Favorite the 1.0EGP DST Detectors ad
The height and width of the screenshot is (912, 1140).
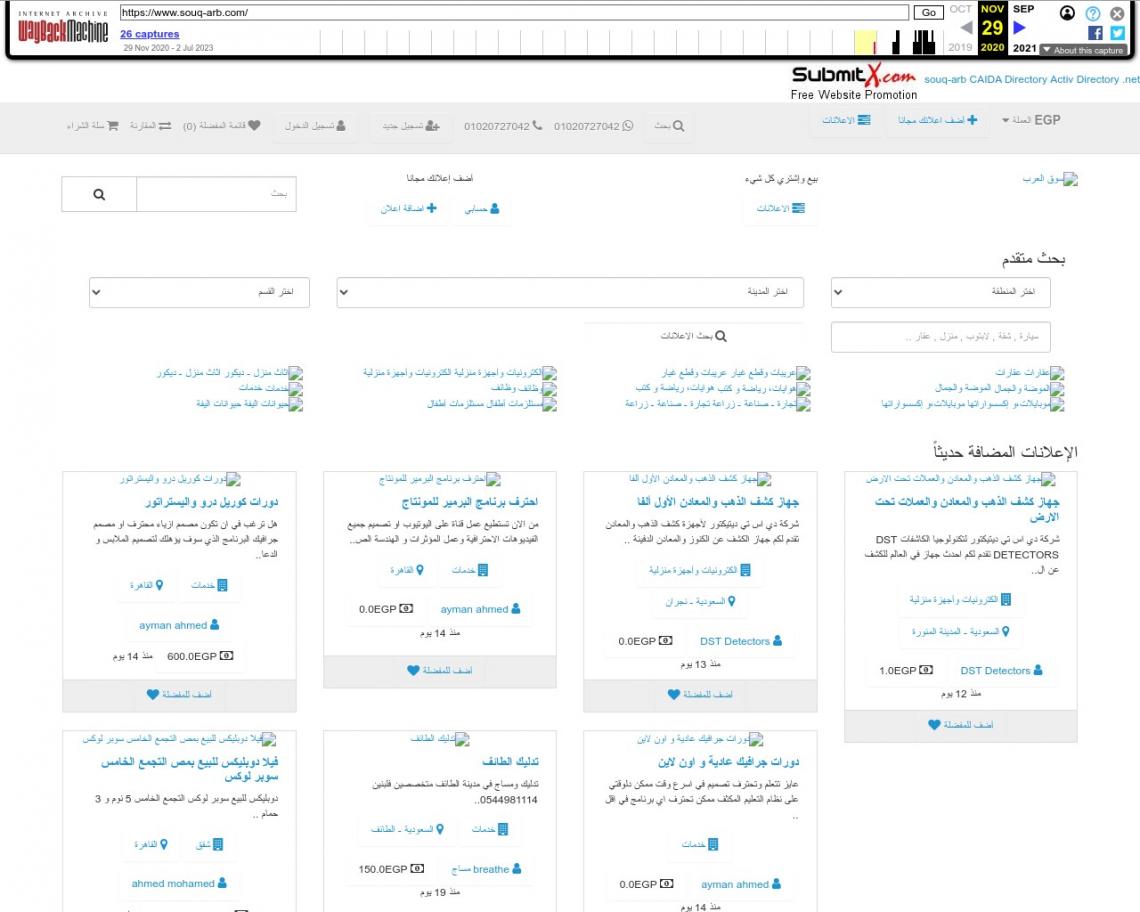point(961,725)
